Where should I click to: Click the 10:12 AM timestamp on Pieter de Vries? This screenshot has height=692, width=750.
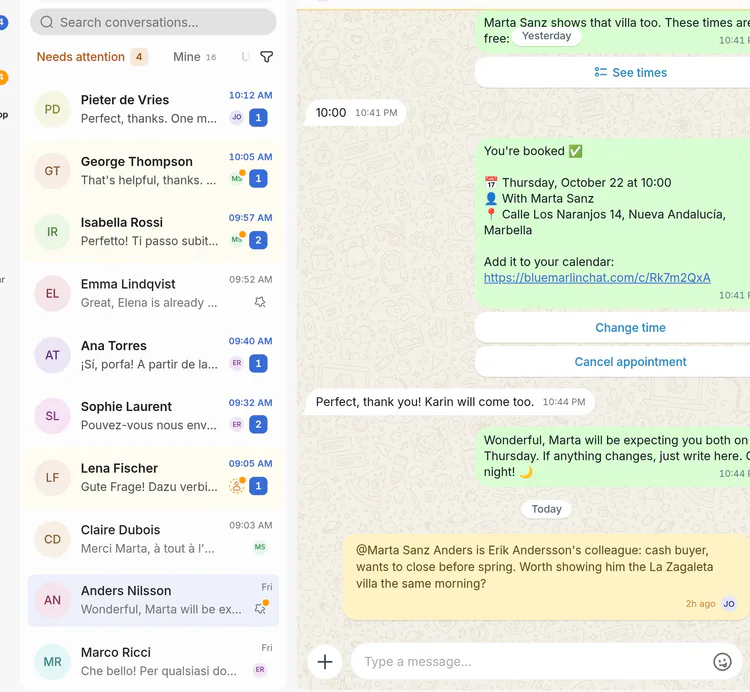tap(251, 95)
